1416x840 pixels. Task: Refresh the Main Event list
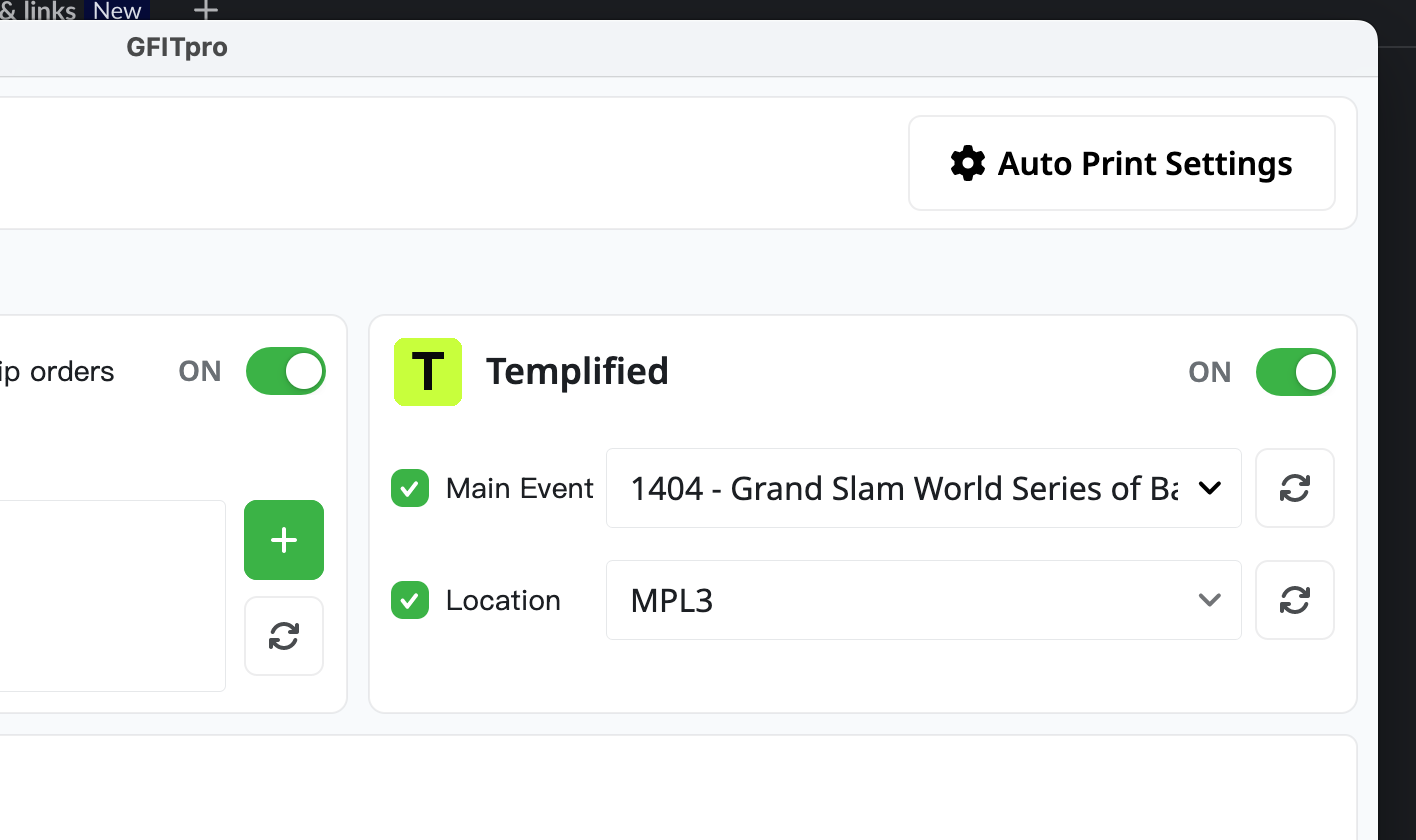point(1295,488)
